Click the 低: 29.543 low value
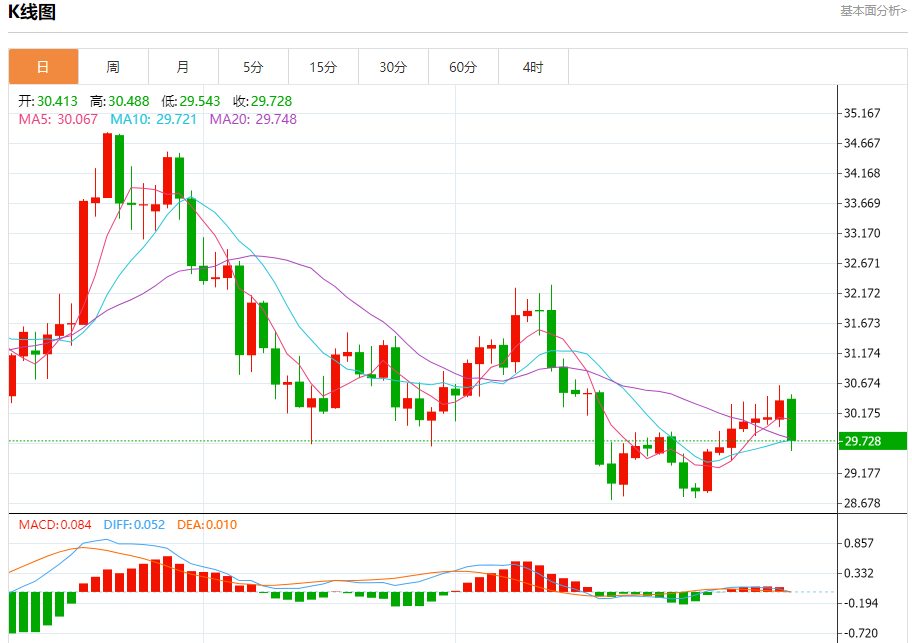912x643 pixels. [x=191, y=101]
